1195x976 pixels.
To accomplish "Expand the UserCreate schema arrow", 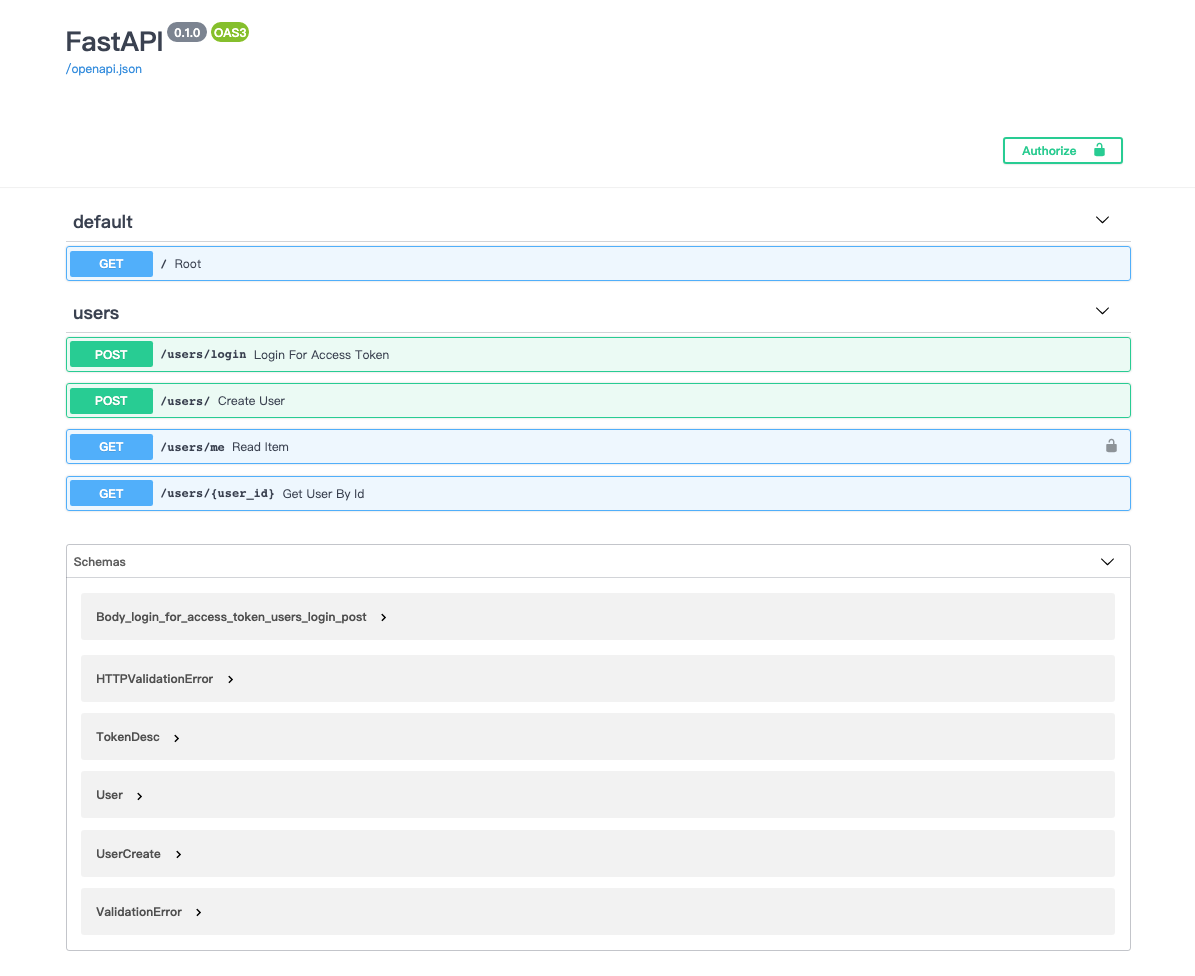I will coord(178,854).
